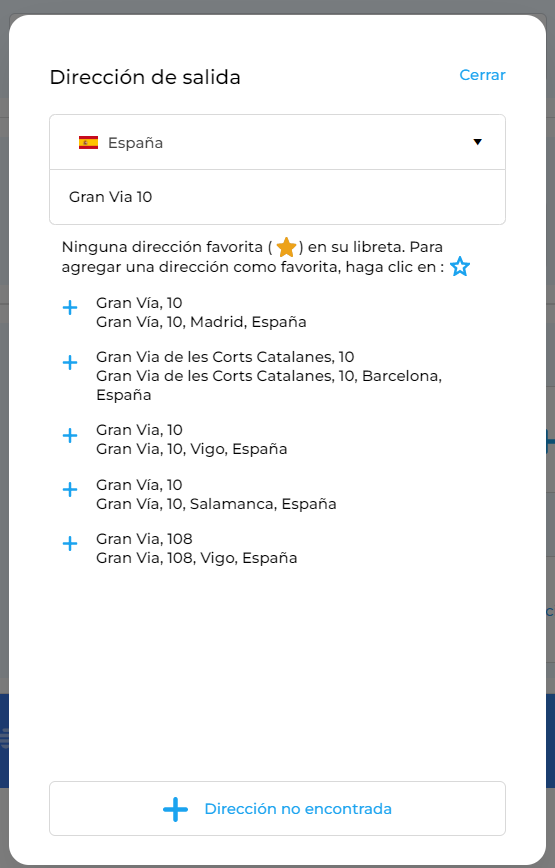Choose Gran Via, 108, Vigo, España result
This screenshot has height=868, width=555.
pyautogui.click(x=196, y=549)
